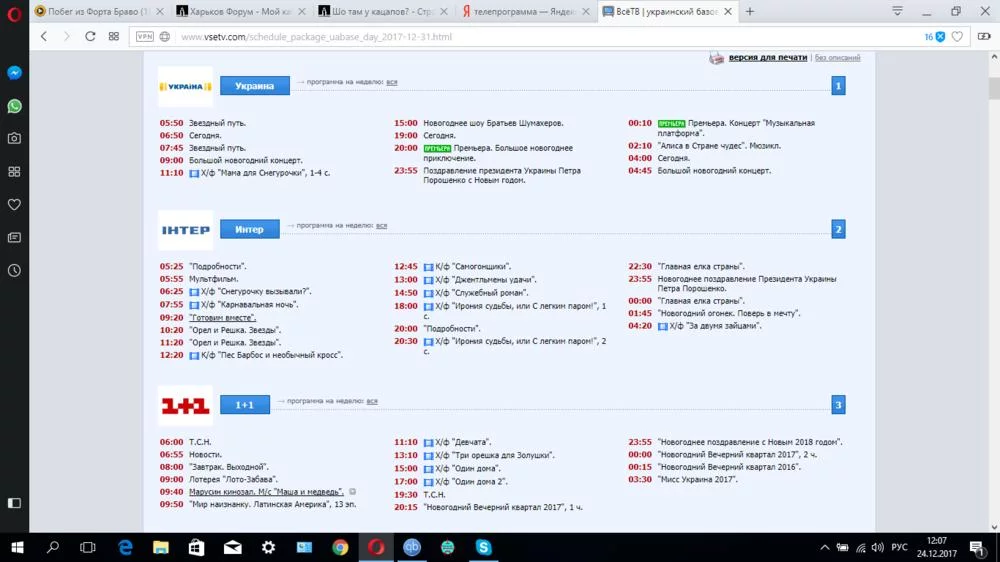Open Bookmarks heart in the sidebar
The image size is (1000, 562).
[x=14, y=205]
